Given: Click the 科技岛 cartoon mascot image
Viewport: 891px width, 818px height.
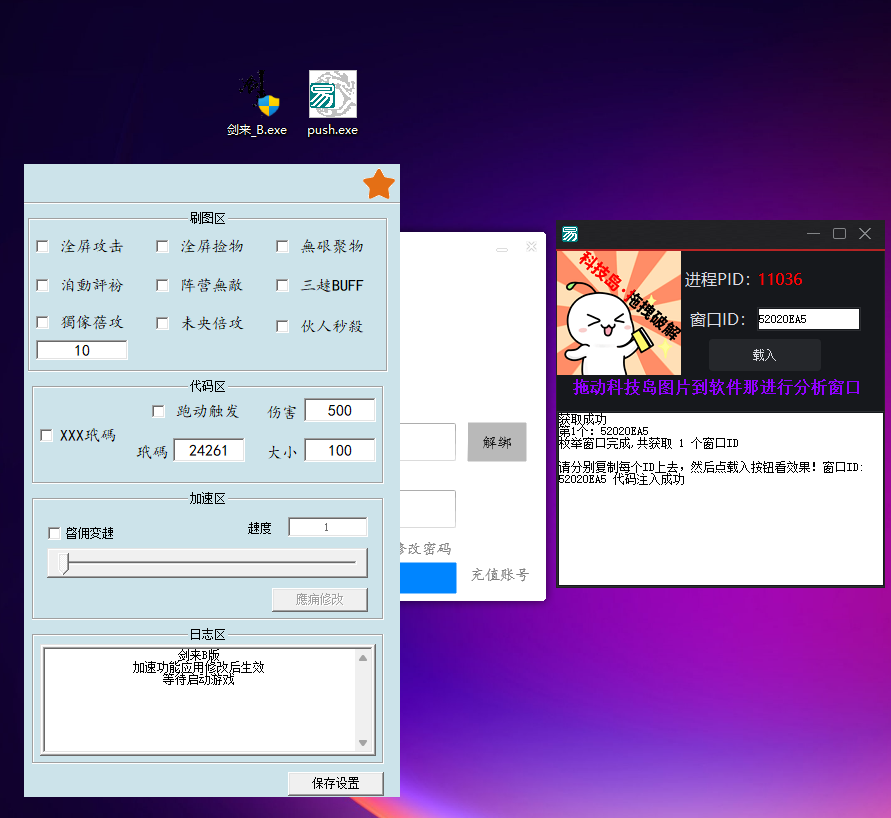Looking at the screenshot, I should pyautogui.click(x=619, y=313).
